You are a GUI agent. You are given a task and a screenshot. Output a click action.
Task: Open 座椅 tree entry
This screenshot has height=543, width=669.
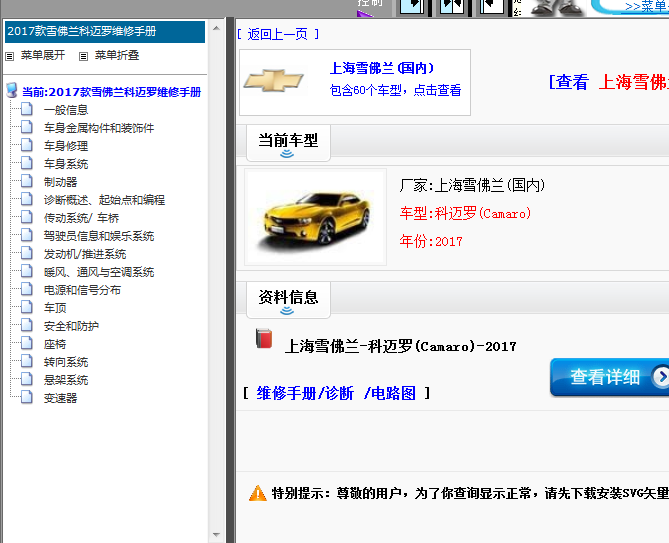(x=55, y=344)
